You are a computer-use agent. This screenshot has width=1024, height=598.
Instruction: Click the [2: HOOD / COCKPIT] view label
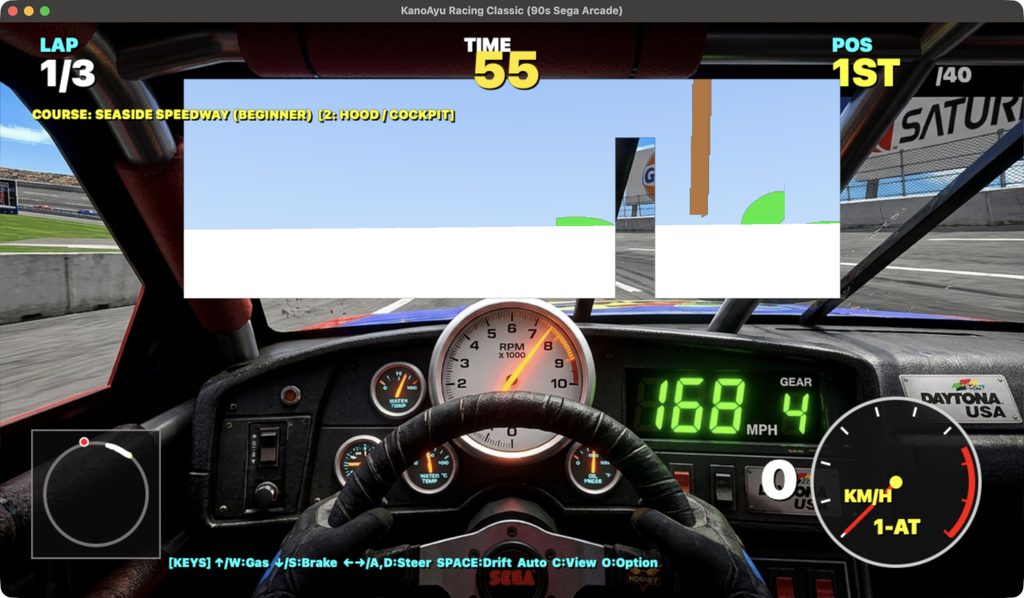pos(387,115)
